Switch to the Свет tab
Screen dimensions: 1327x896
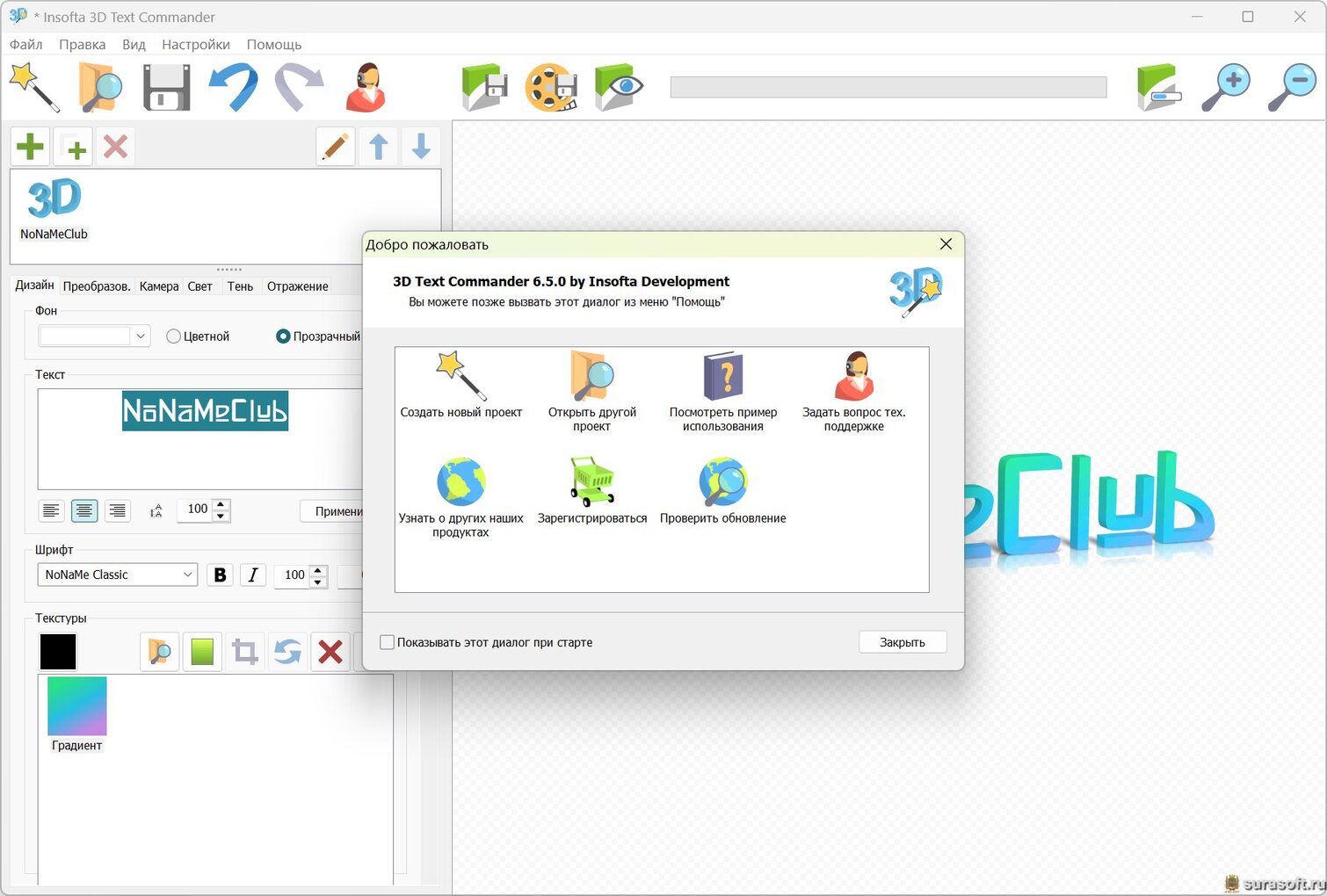pos(200,286)
